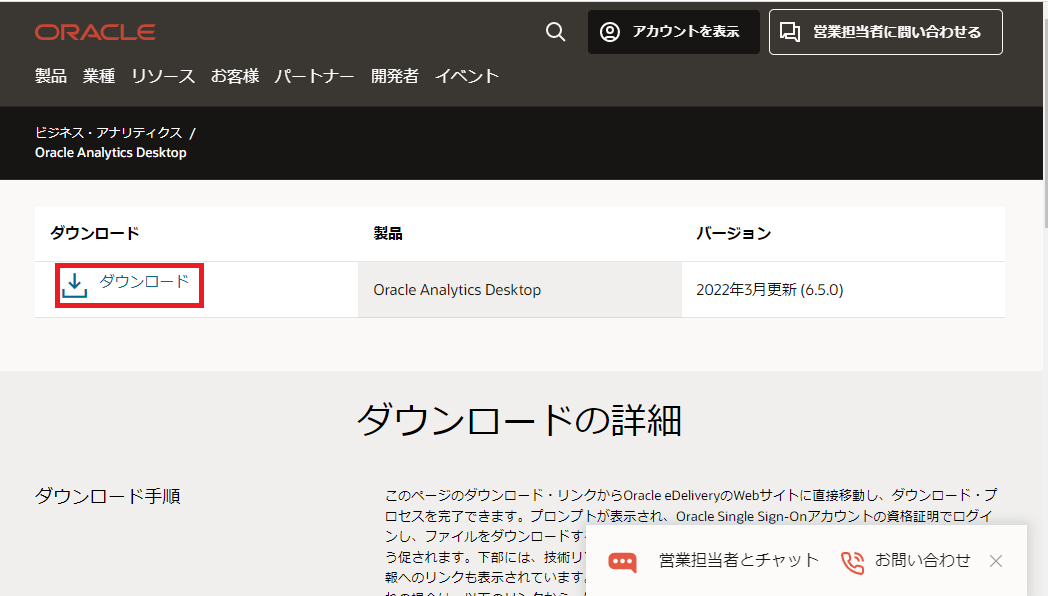Open the 業種 menu

pyautogui.click(x=99, y=75)
